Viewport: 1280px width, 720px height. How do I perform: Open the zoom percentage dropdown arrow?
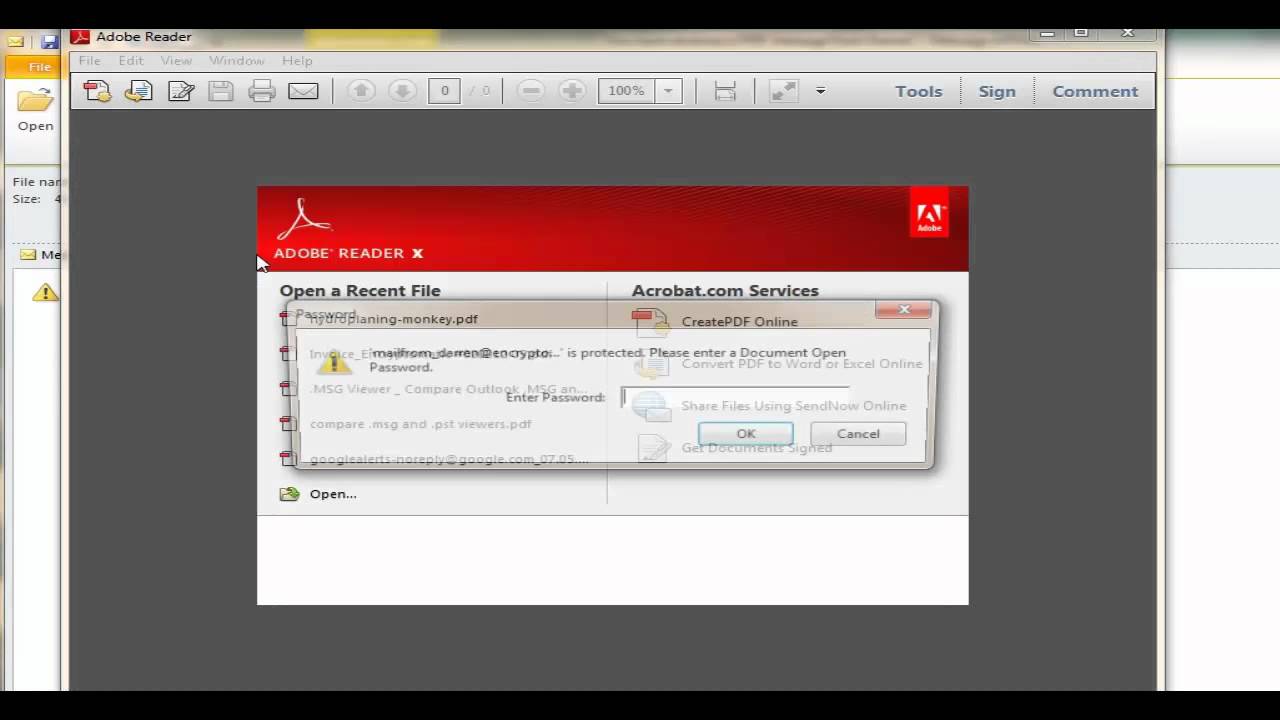click(x=668, y=91)
